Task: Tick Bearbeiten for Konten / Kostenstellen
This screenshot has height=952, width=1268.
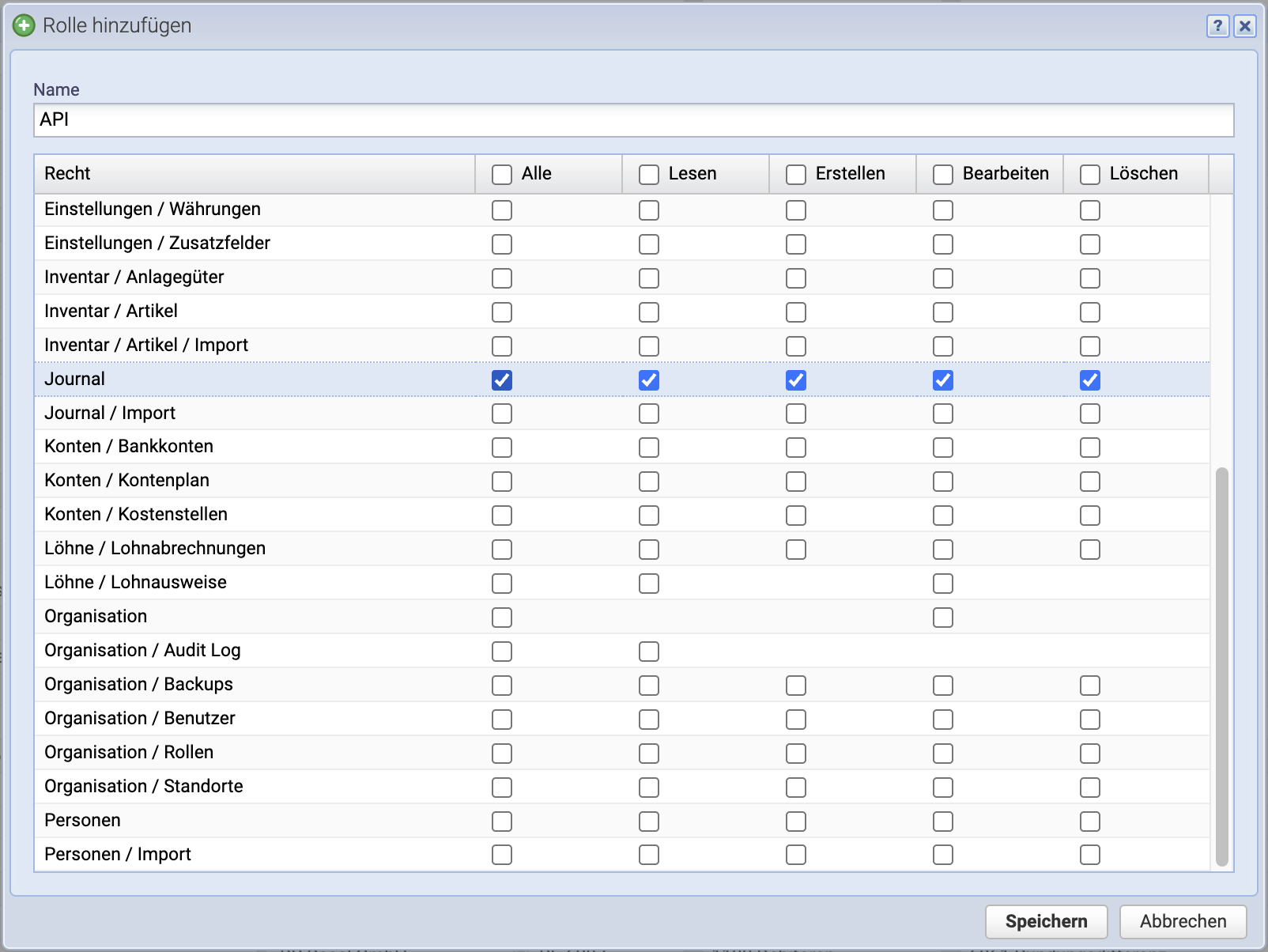Action: (x=943, y=516)
